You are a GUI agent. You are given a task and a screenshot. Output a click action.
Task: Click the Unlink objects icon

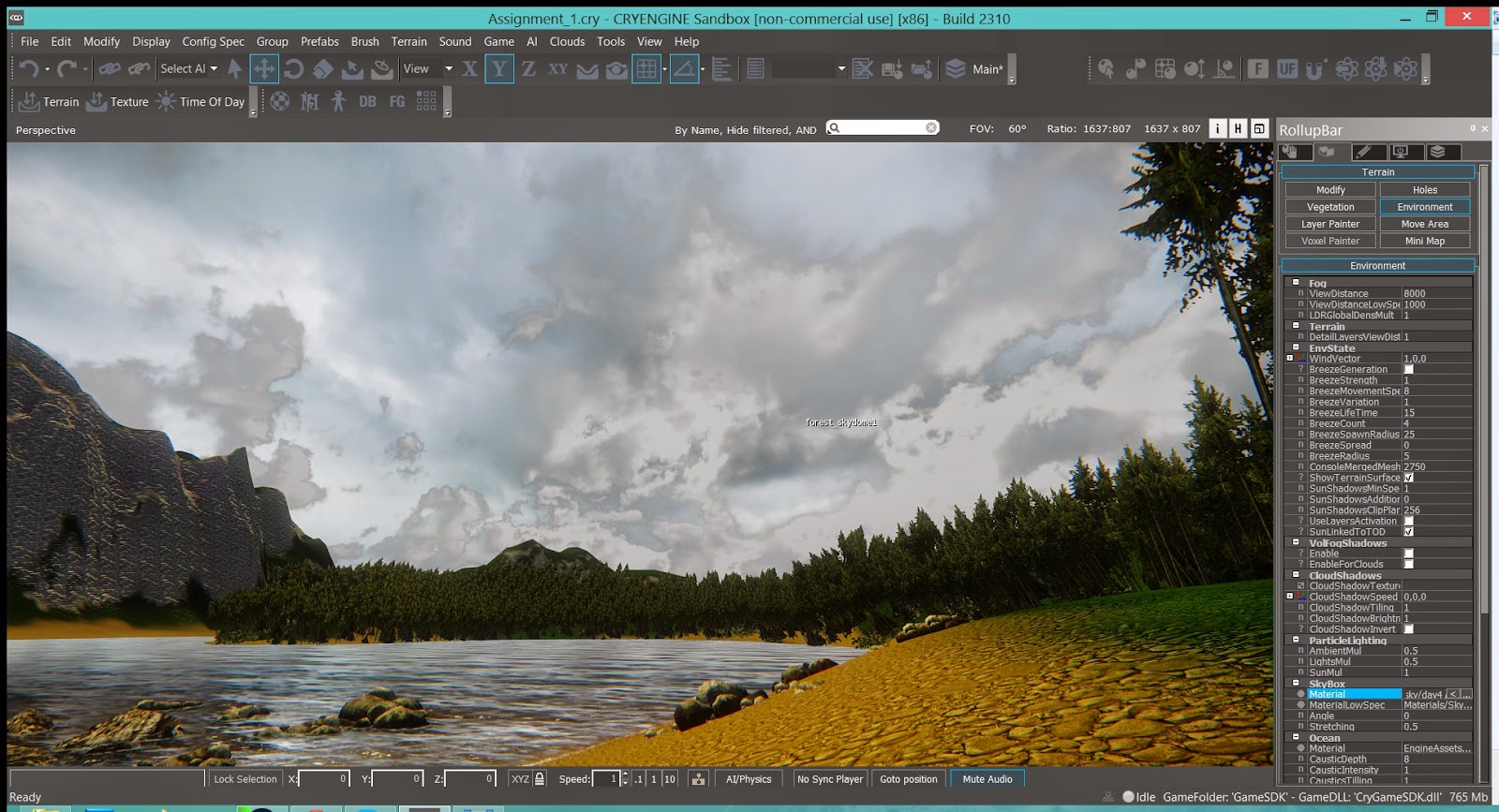point(140,68)
